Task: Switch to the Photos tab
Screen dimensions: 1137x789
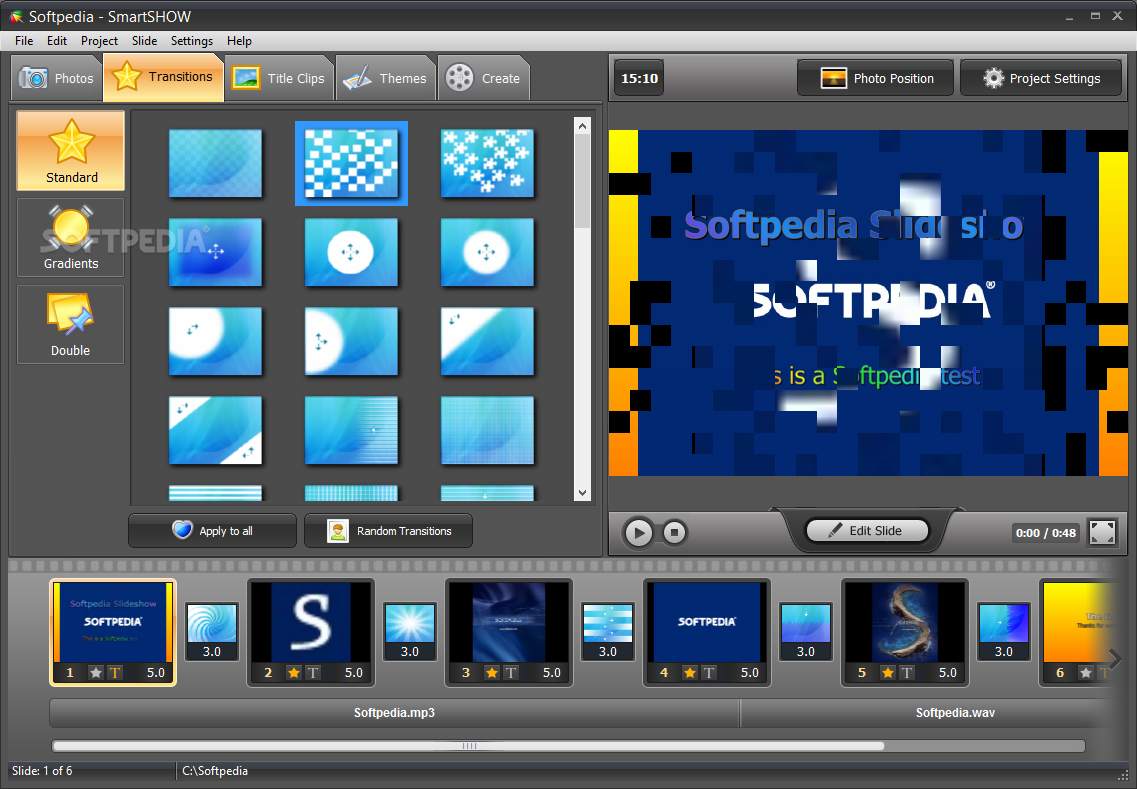Action: pyautogui.click(x=56, y=78)
